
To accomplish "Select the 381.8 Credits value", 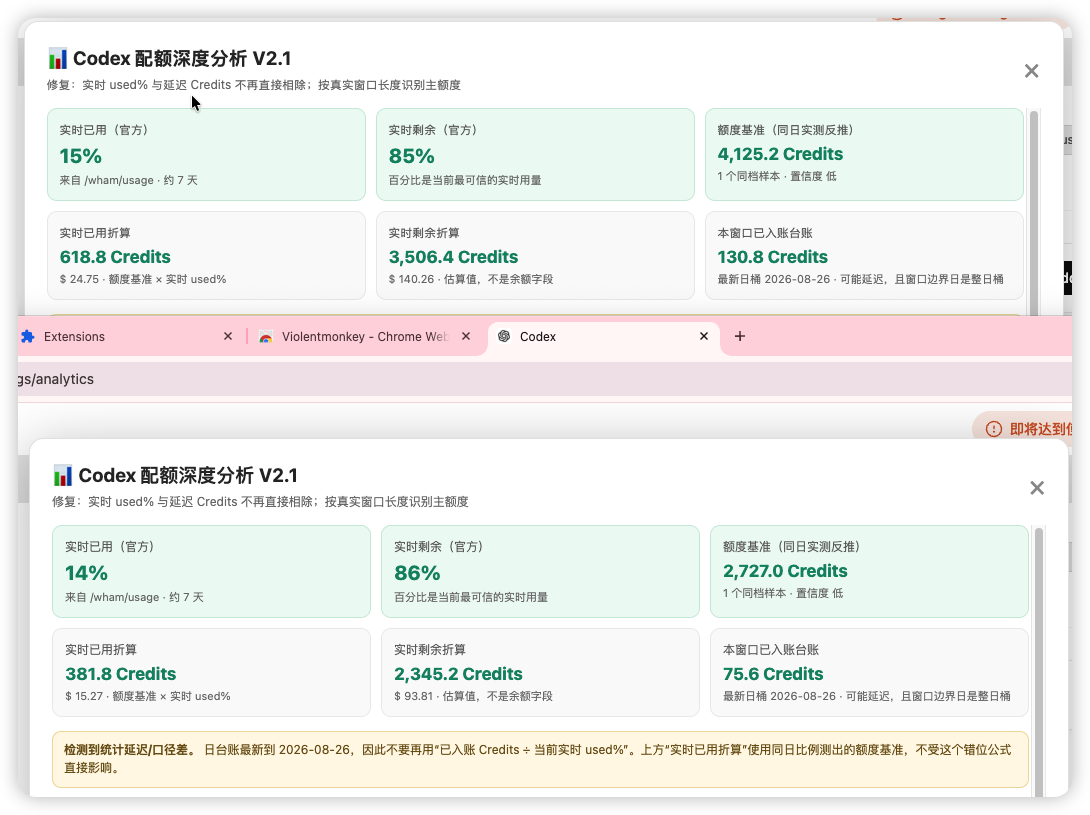I will 121,674.
